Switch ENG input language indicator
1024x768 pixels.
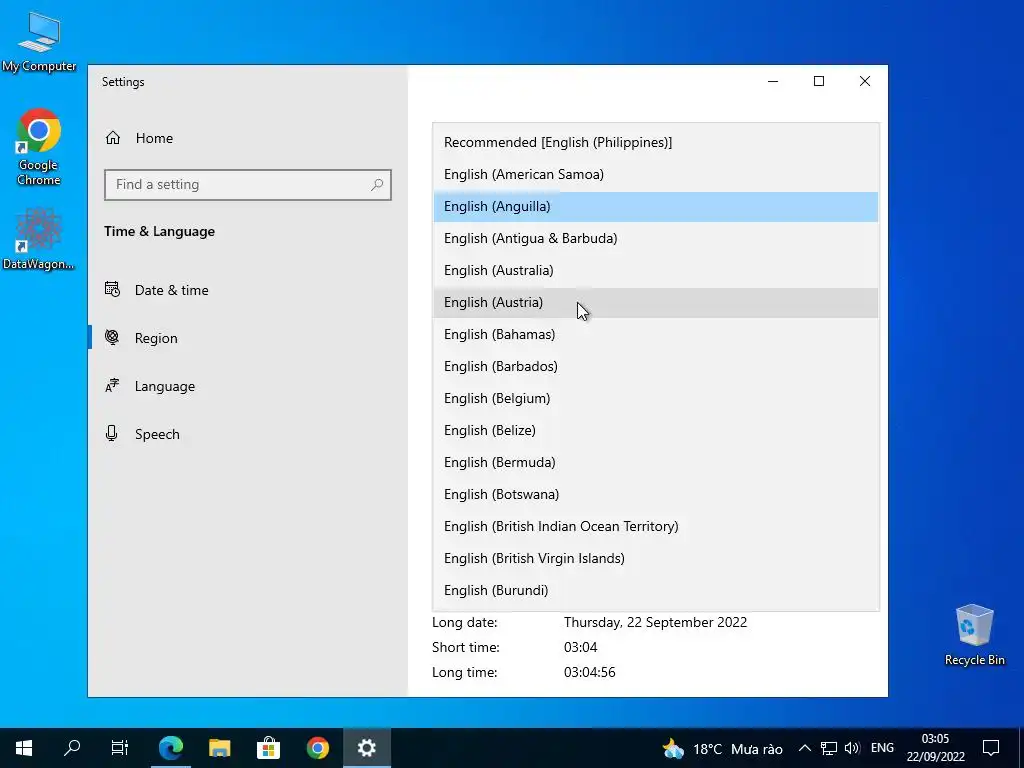[882, 748]
